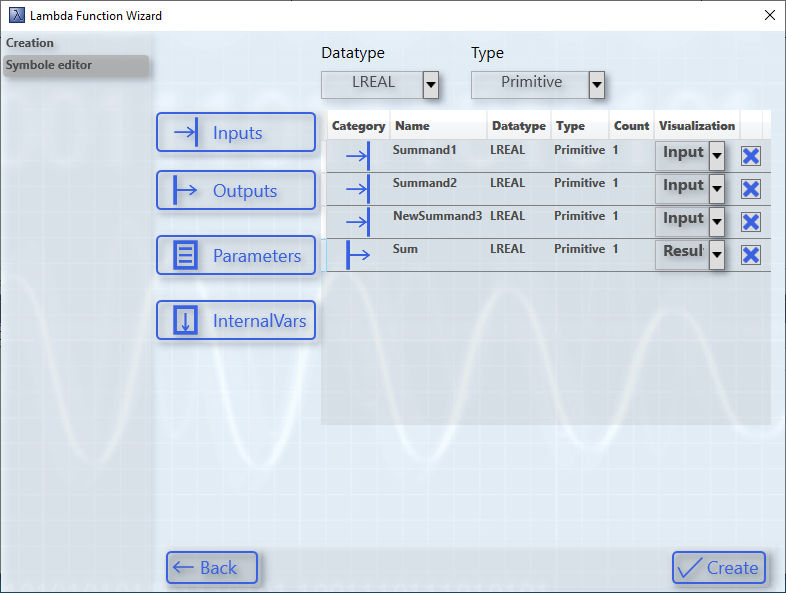Select the NewSummand3 name cell
Viewport: 786px width, 593px height.
pos(437,216)
